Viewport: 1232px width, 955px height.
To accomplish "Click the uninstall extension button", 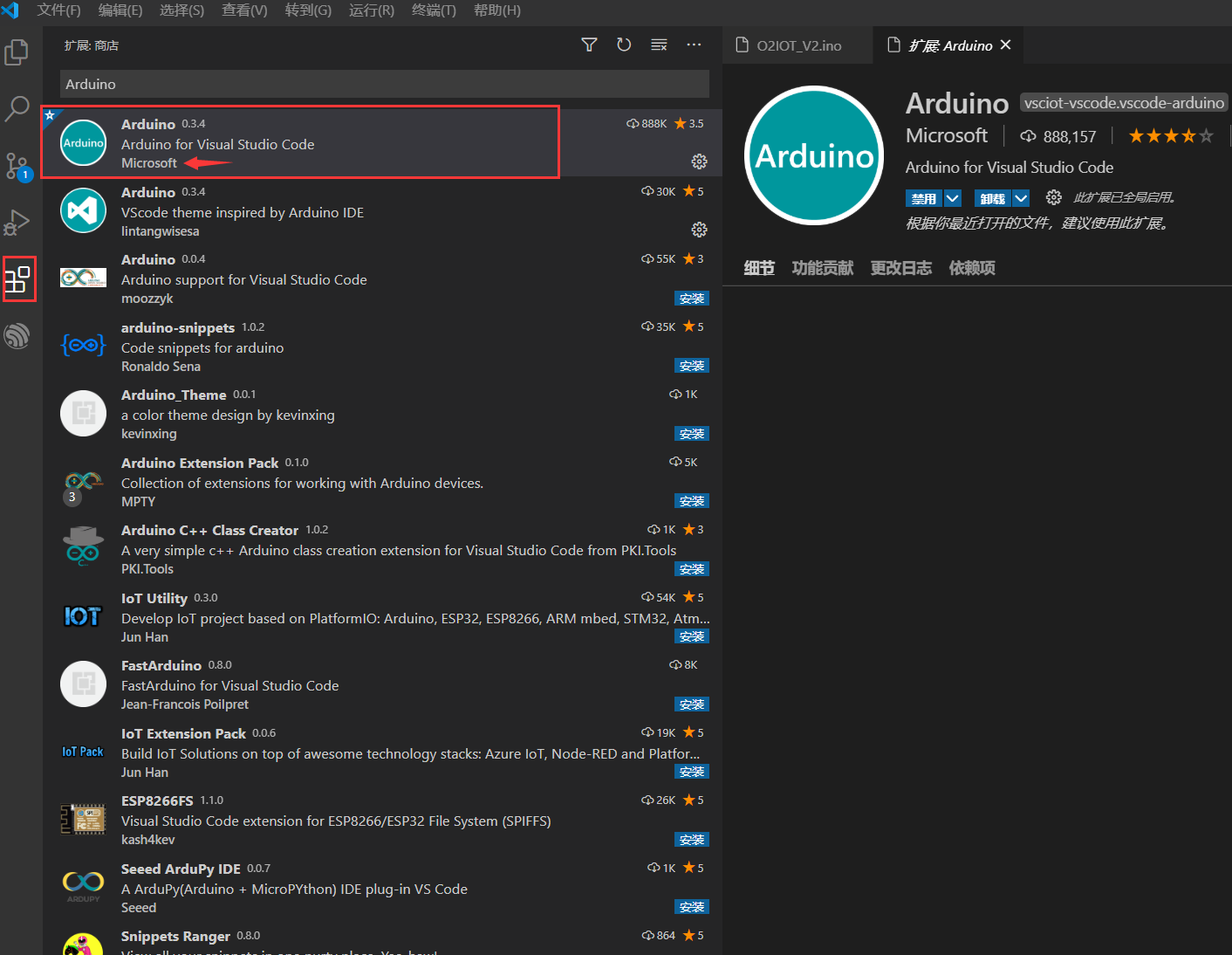I will [x=993, y=198].
